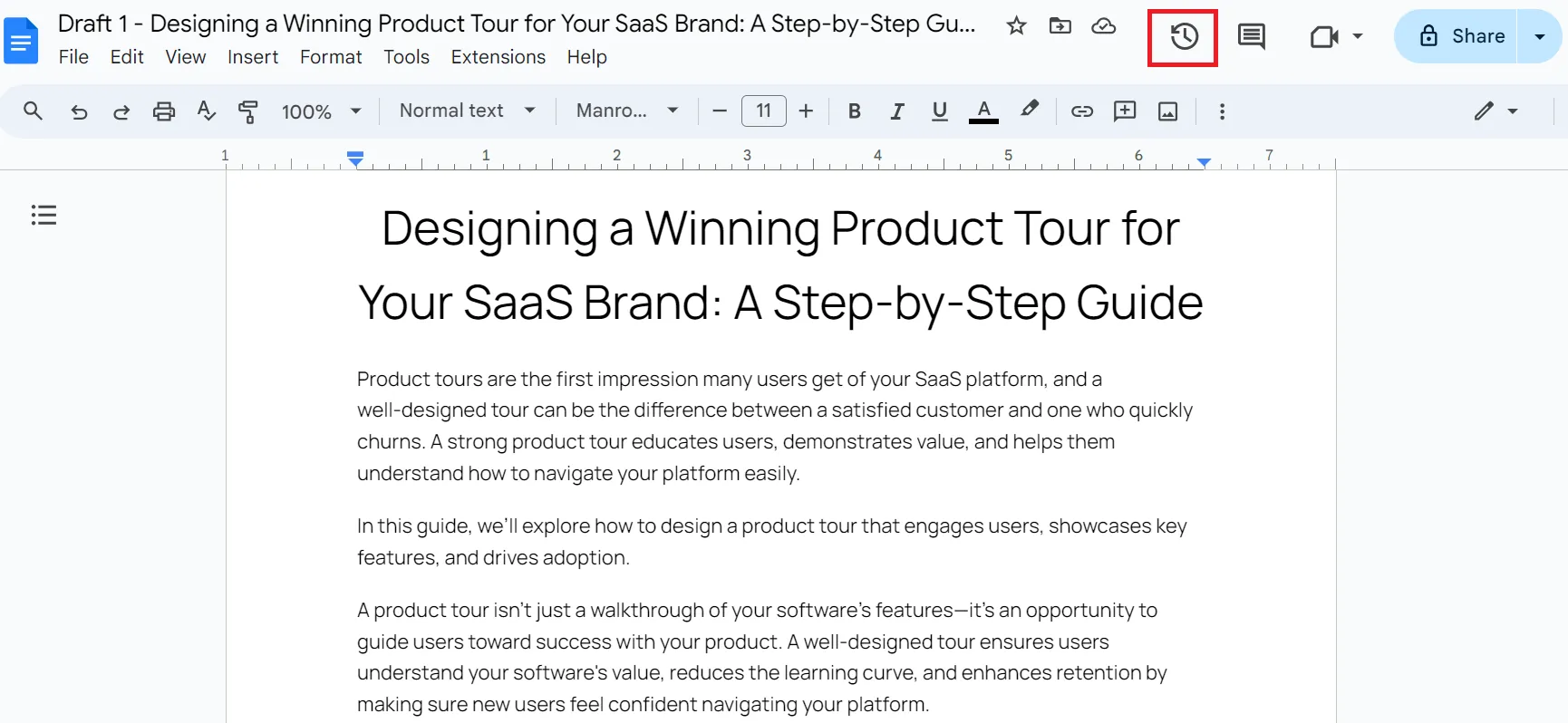The width and height of the screenshot is (1568, 723).
Task: Open version history clock icon
Action: point(1184,37)
